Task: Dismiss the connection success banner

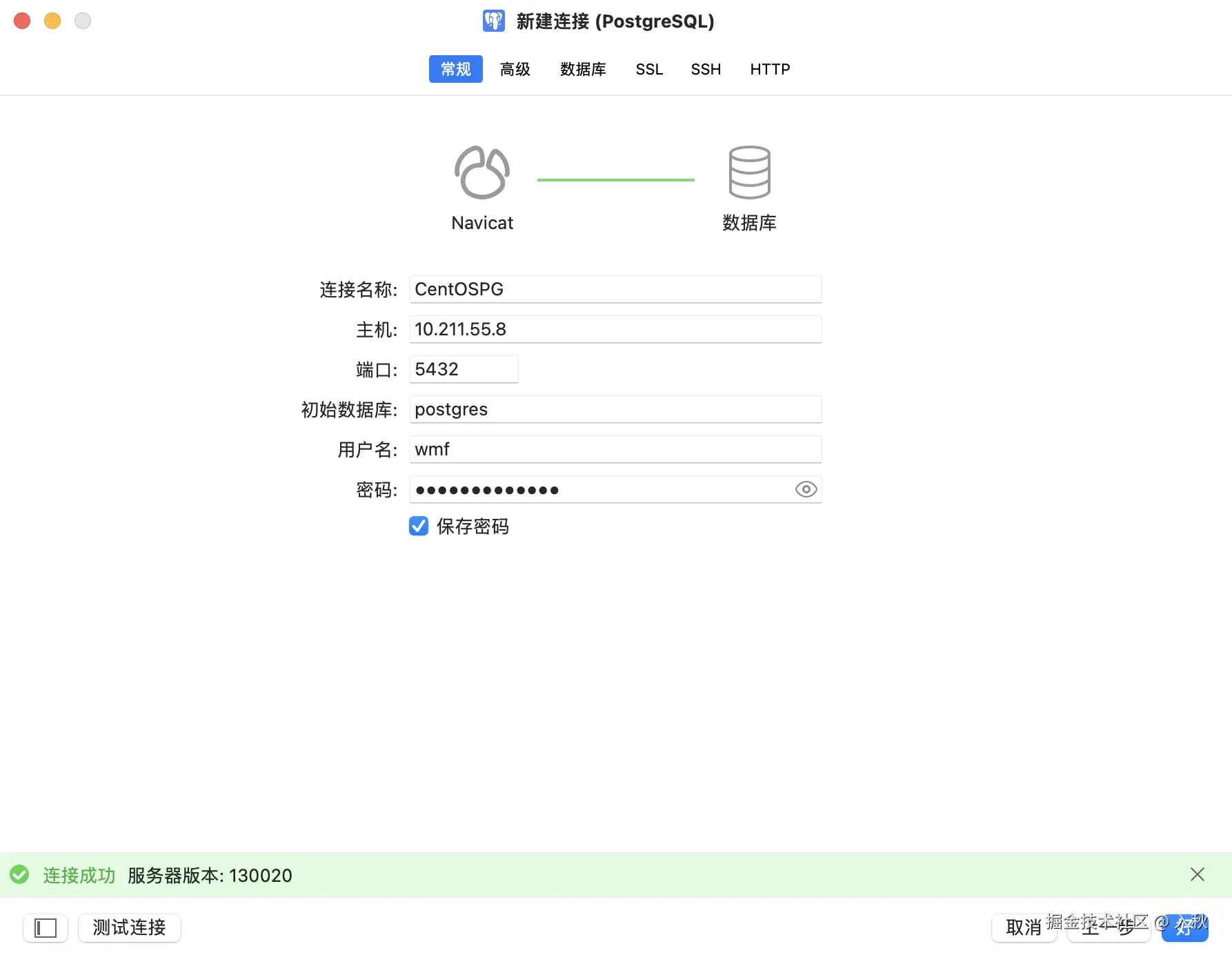Action: [x=1197, y=875]
